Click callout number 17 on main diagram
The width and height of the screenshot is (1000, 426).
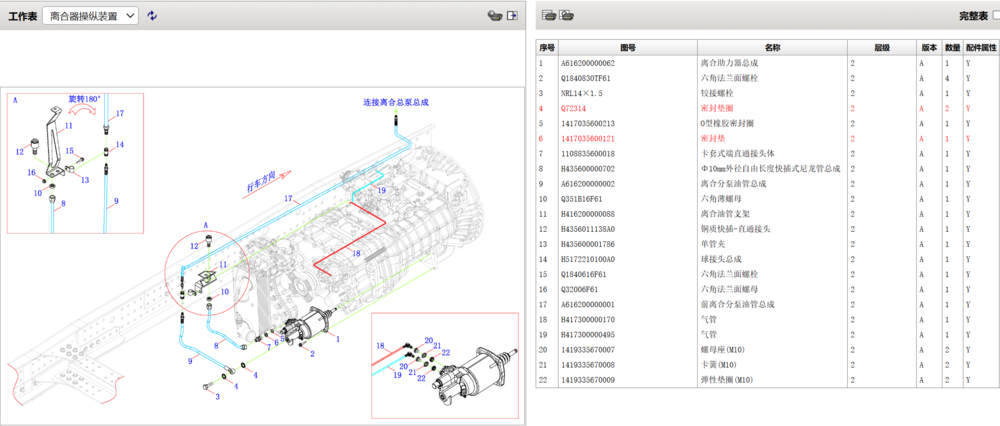[x=286, y=199]
